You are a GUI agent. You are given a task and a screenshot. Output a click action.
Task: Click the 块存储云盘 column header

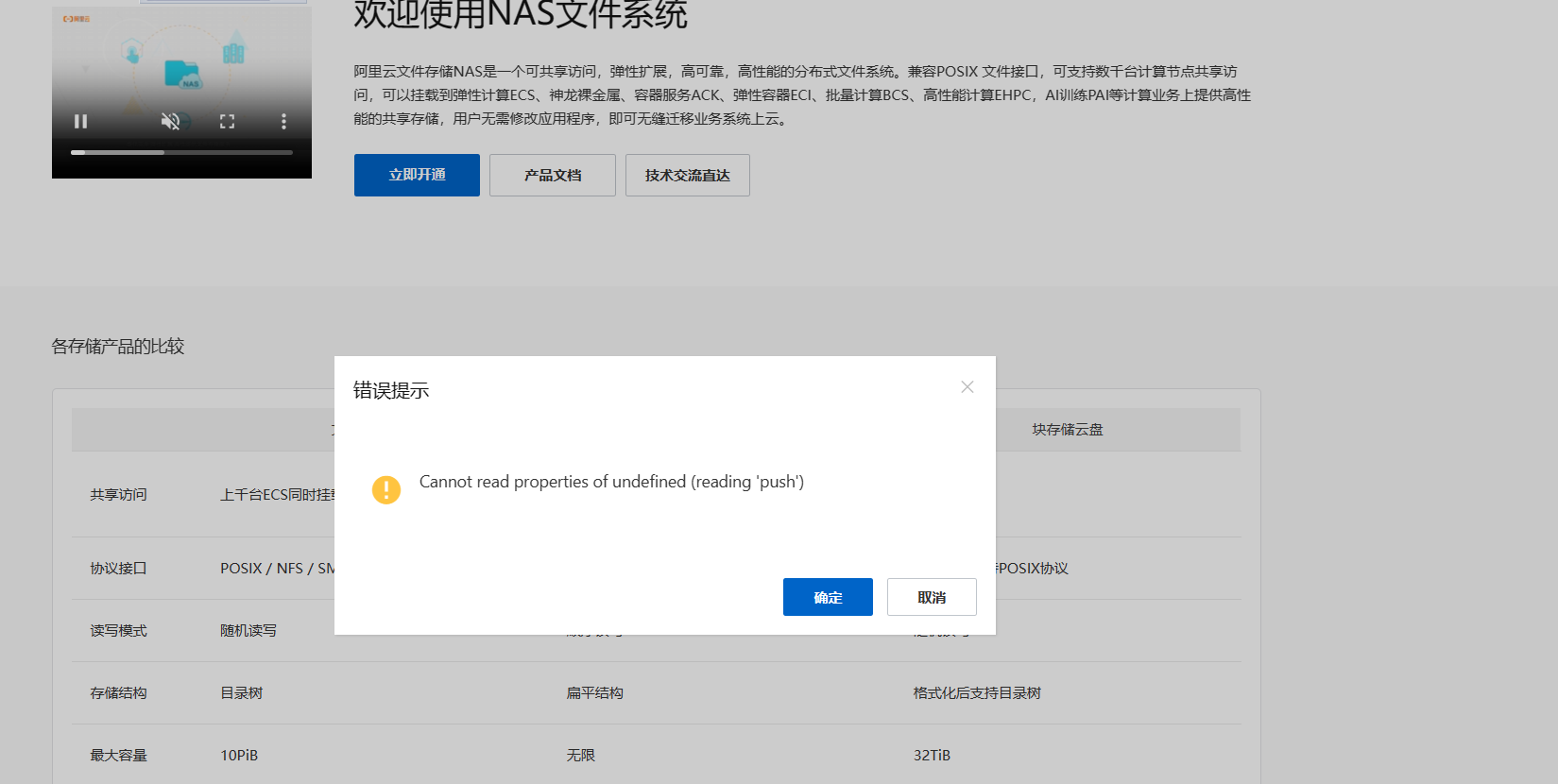1068,430
